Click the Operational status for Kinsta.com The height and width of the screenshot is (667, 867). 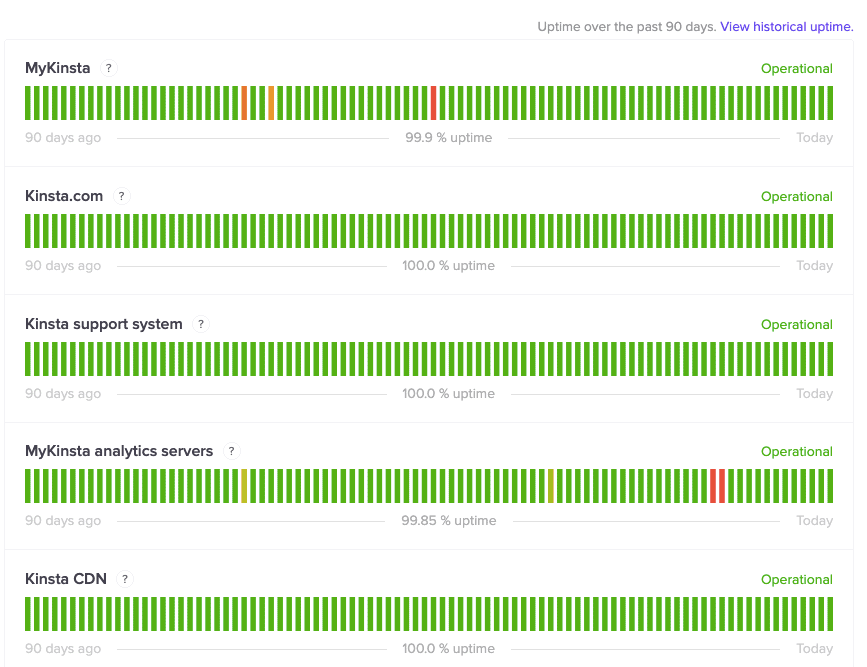pyautogui.click(x=797, y=196)
